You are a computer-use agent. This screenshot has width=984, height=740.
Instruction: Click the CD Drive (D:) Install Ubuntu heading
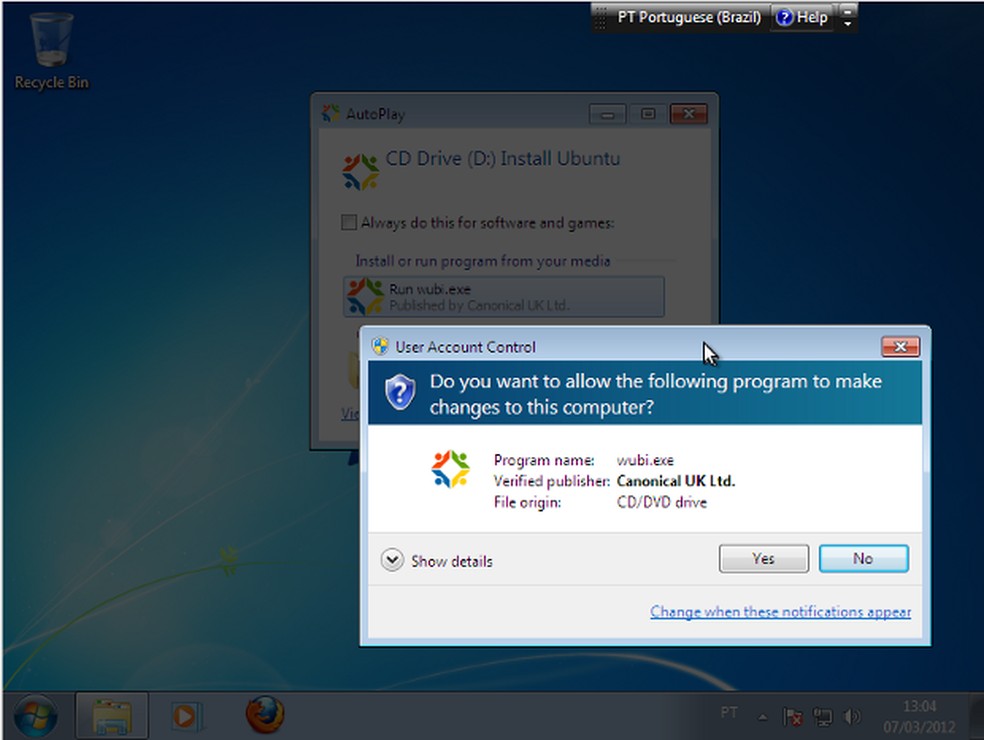503,158
